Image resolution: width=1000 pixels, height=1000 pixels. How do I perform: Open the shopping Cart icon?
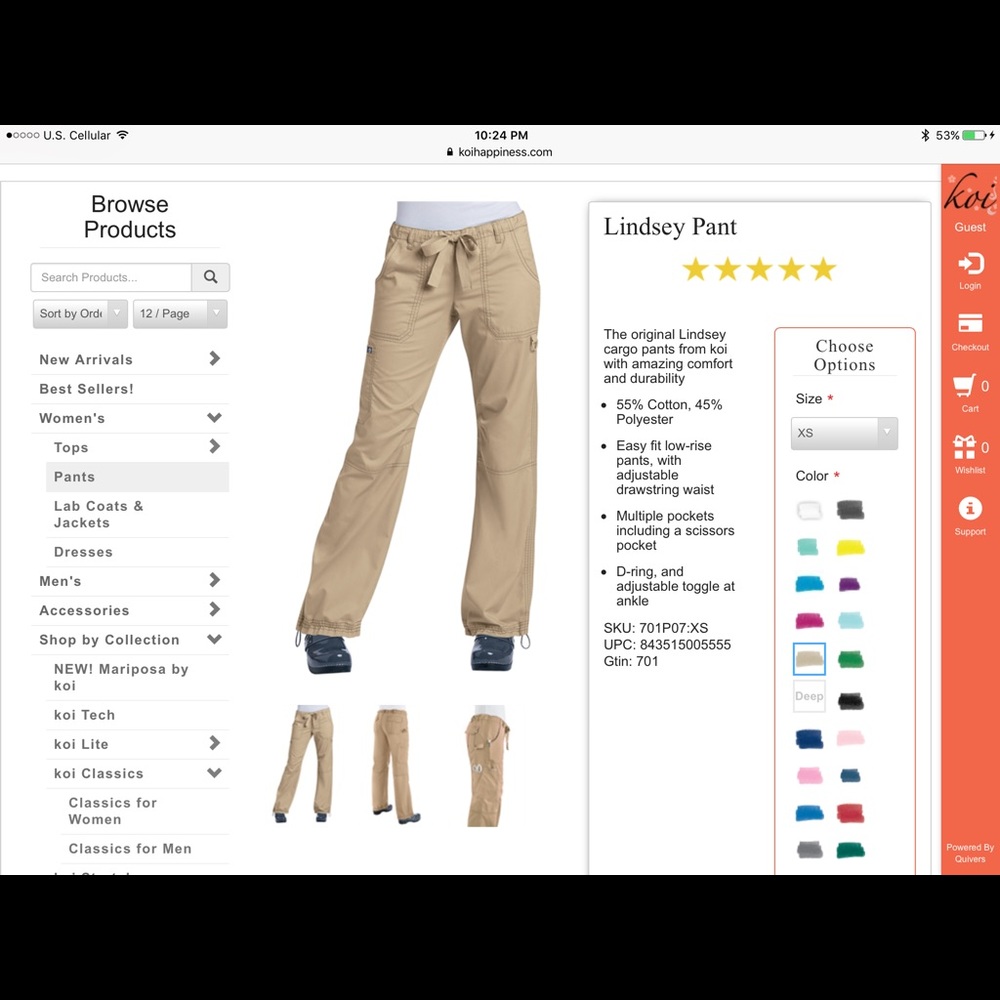tap(964, 385)
